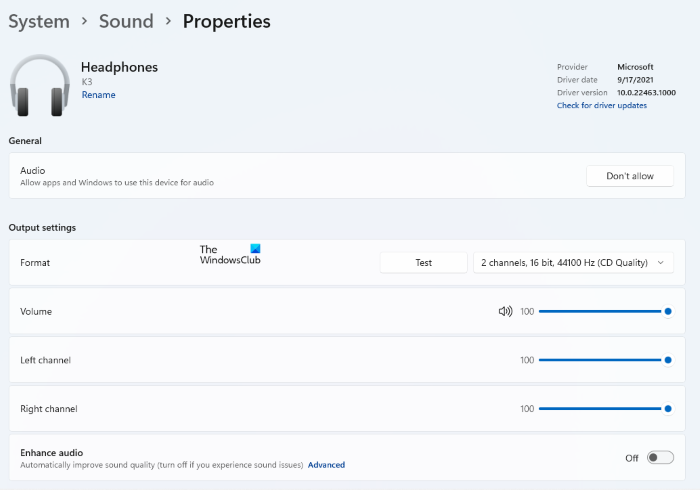Viewport: 700px width, 490px height.
Task: Click the Properties page title
Action: tap(226, 21)
